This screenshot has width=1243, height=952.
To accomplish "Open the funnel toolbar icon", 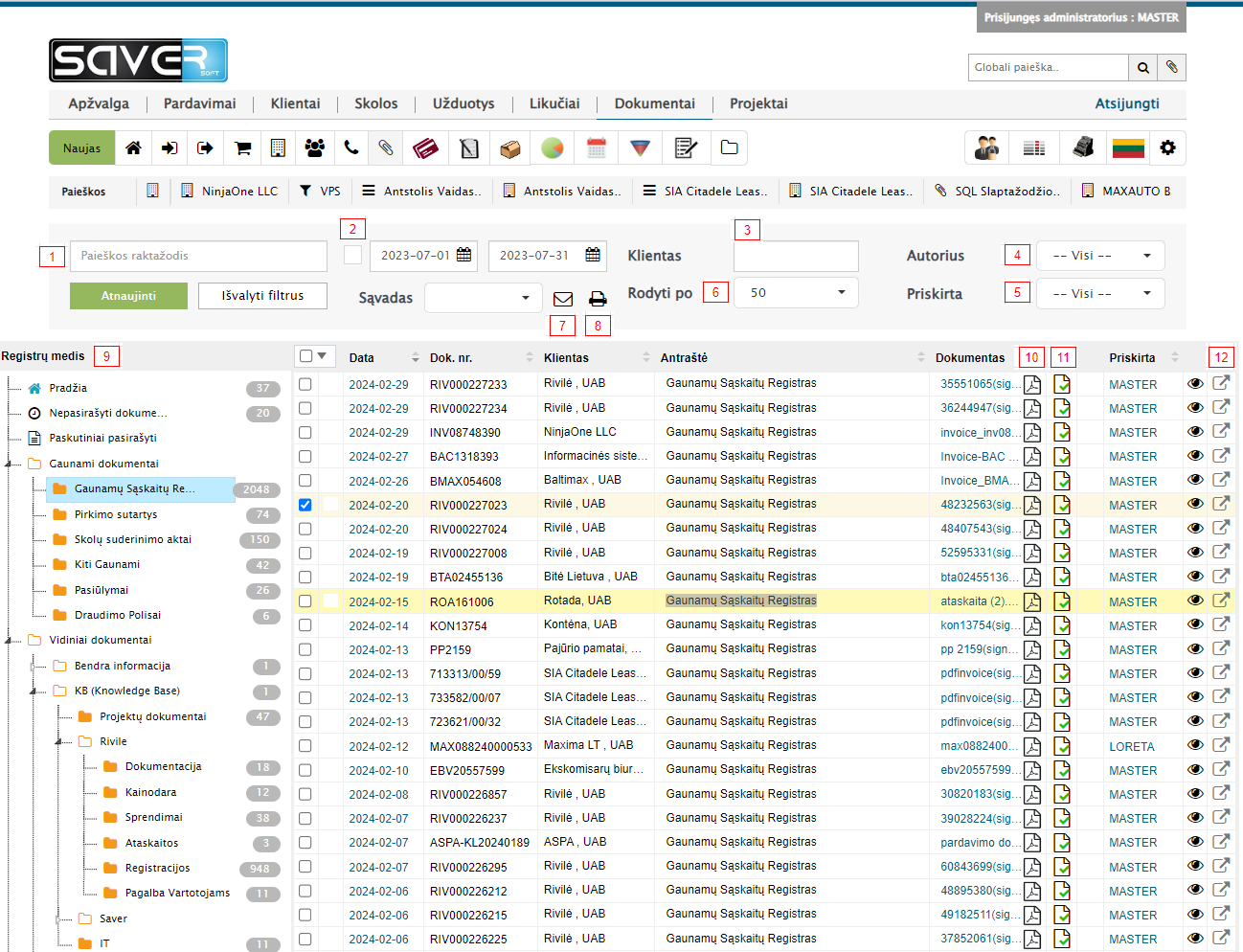I will [x=641, y=148].
